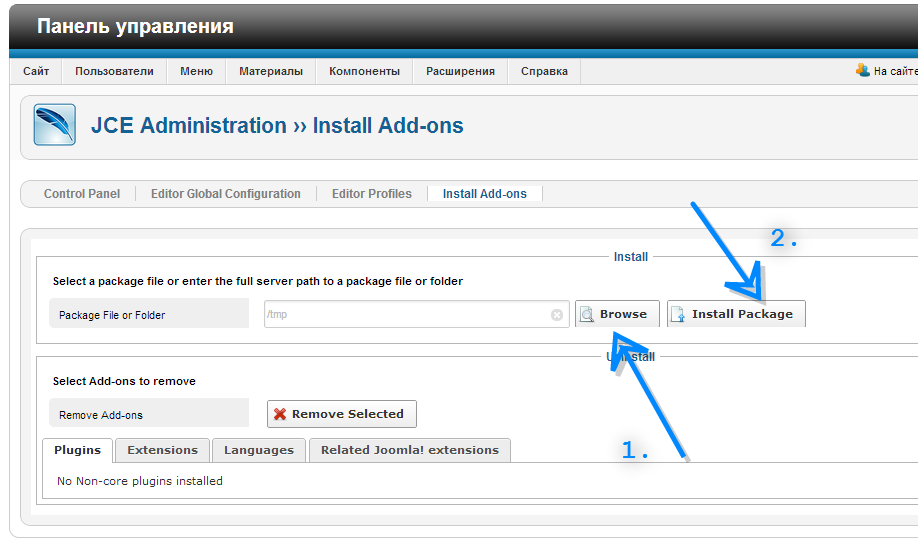Open the Меню dropdown menu
918x542 pixels.
point(196,71)
